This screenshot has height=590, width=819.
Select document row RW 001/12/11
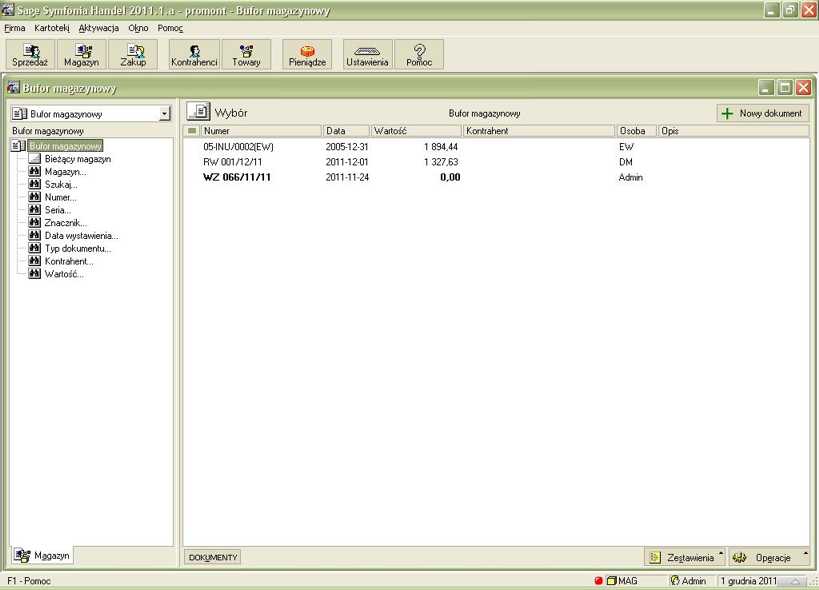coord(496,162)
